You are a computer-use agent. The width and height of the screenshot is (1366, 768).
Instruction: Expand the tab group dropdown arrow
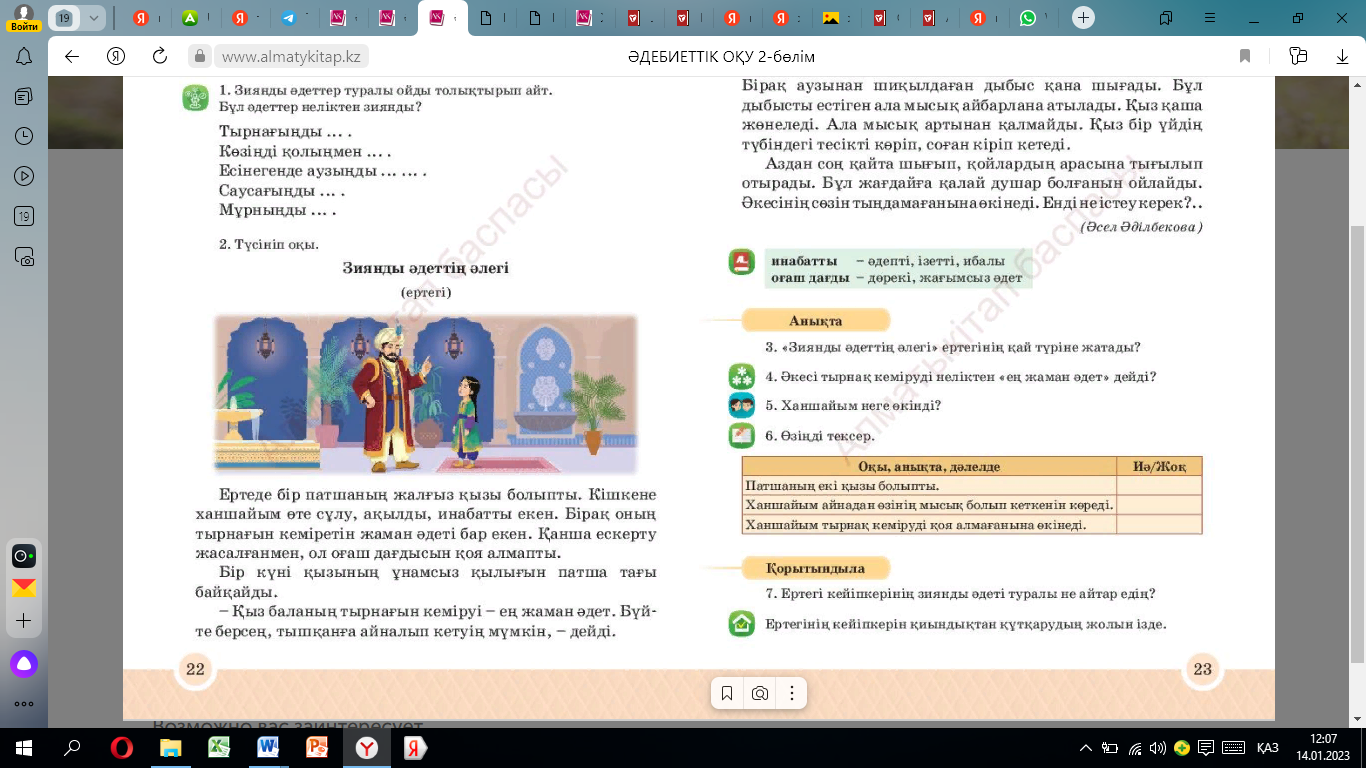(x=95, y=18)
